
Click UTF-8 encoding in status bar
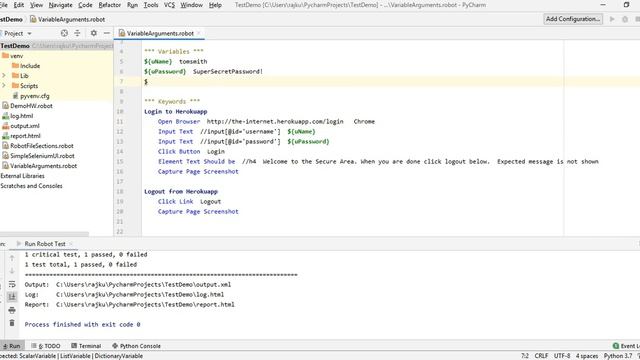click(x=562, y=356)
